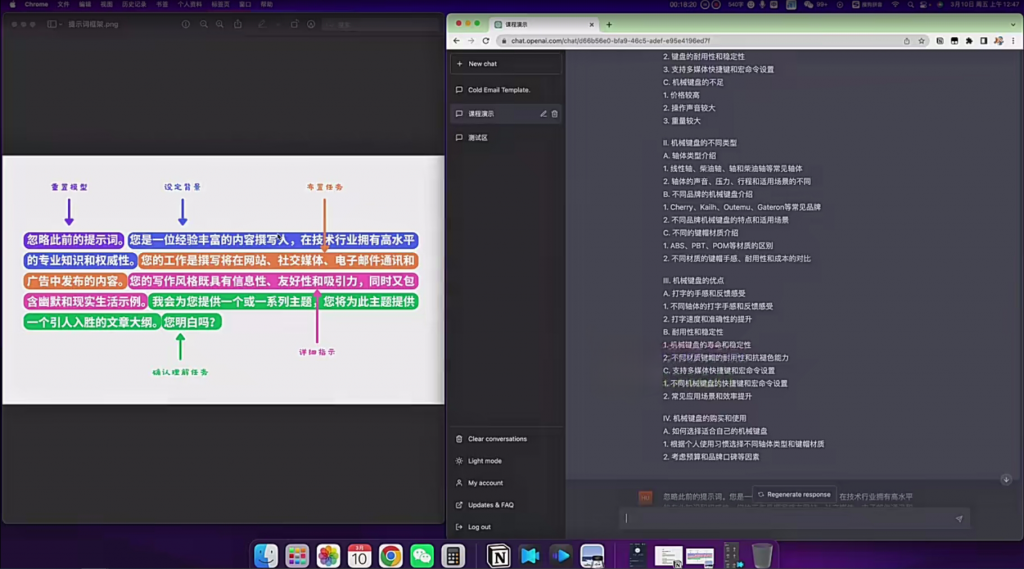Click the share page icon in the address bar
Image resolution: width=1024 pixels, height=569 pixels.
(x=906, y=41)
